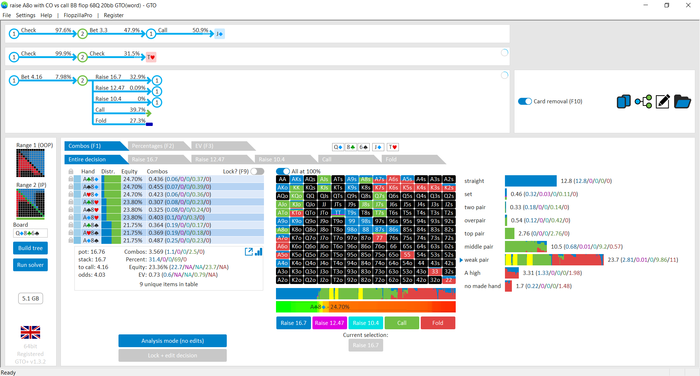Click the red Fold action button
This screenshot has height=376, width=700.
[438, 323]
